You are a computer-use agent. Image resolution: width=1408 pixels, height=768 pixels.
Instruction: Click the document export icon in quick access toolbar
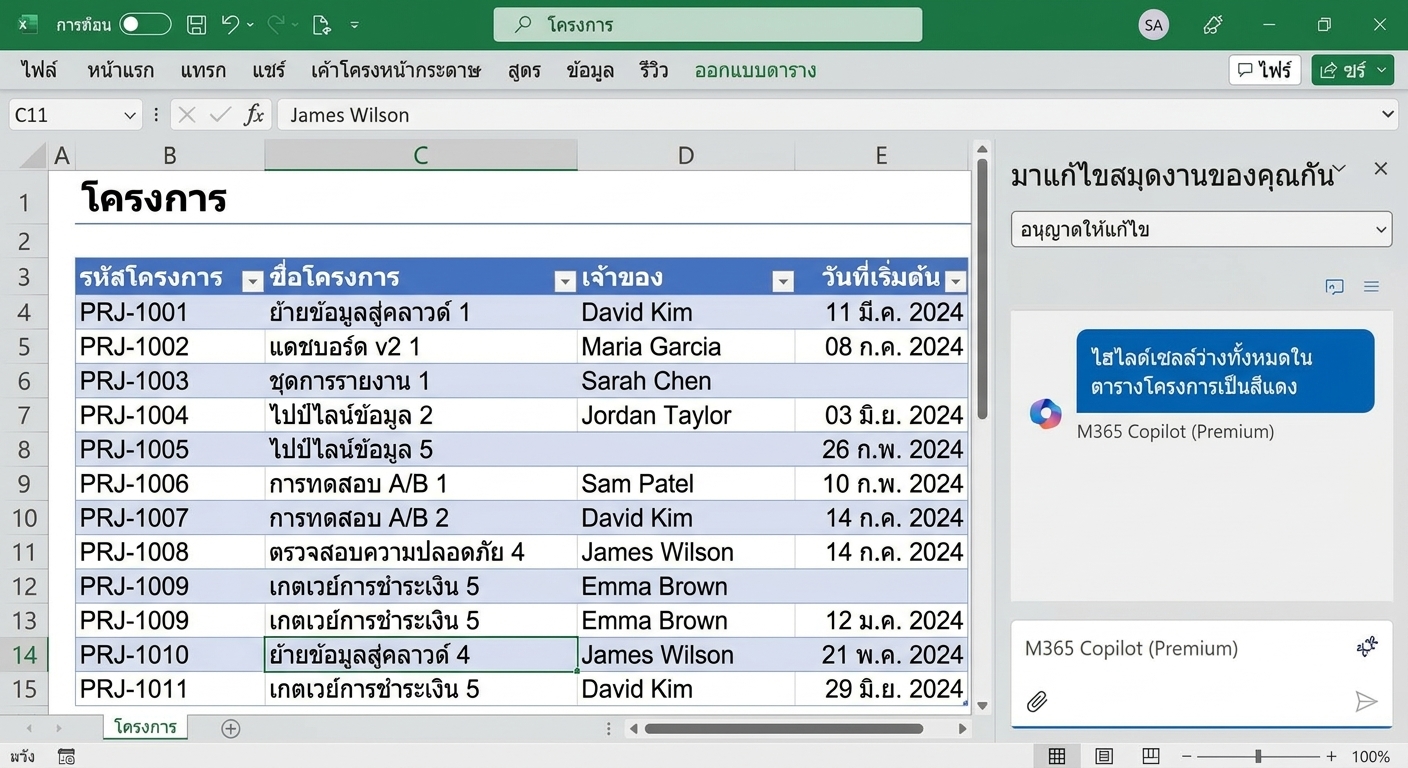tap(321, 25)
